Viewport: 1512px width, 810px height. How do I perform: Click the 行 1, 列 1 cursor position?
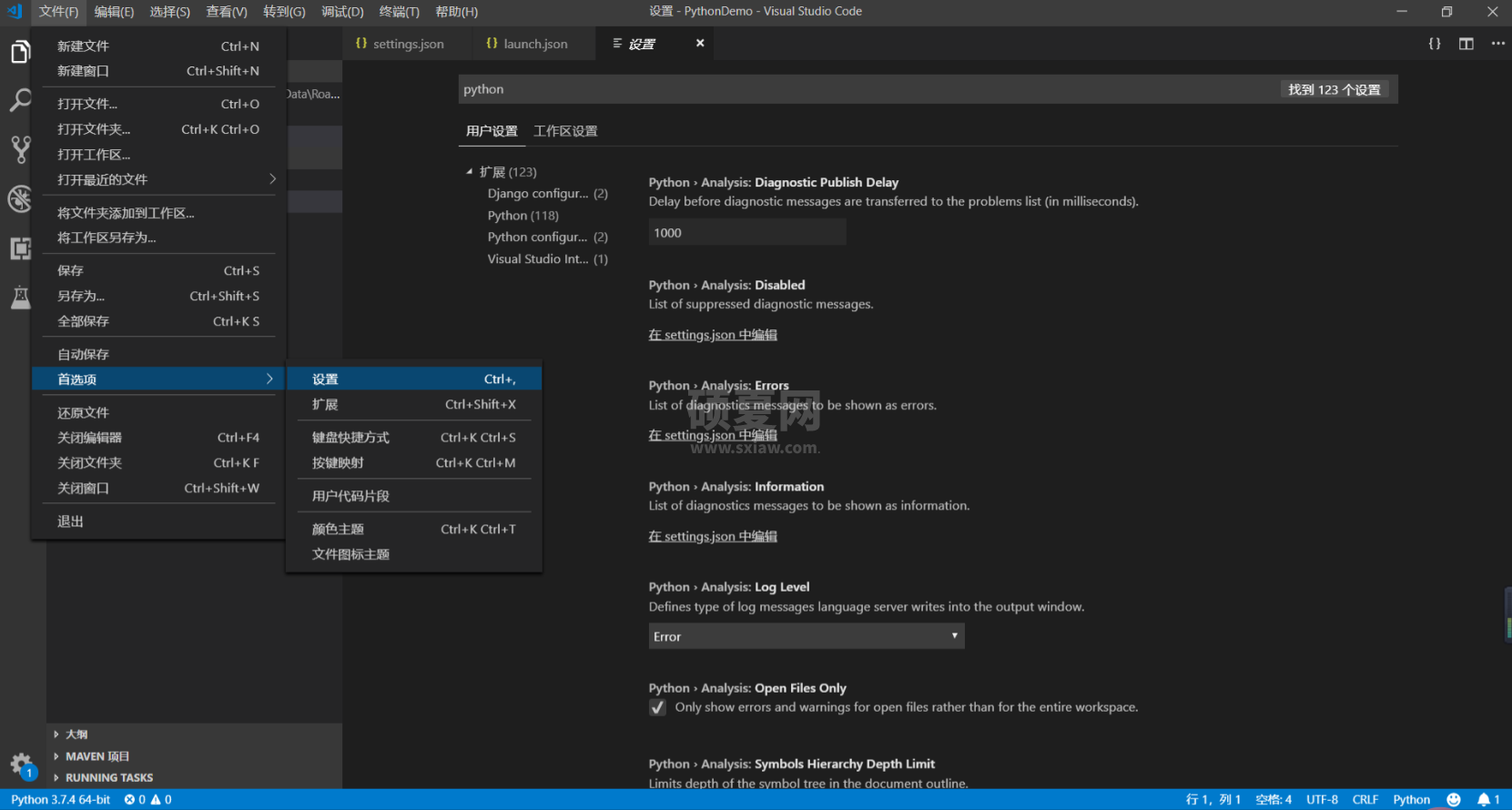1213,800
